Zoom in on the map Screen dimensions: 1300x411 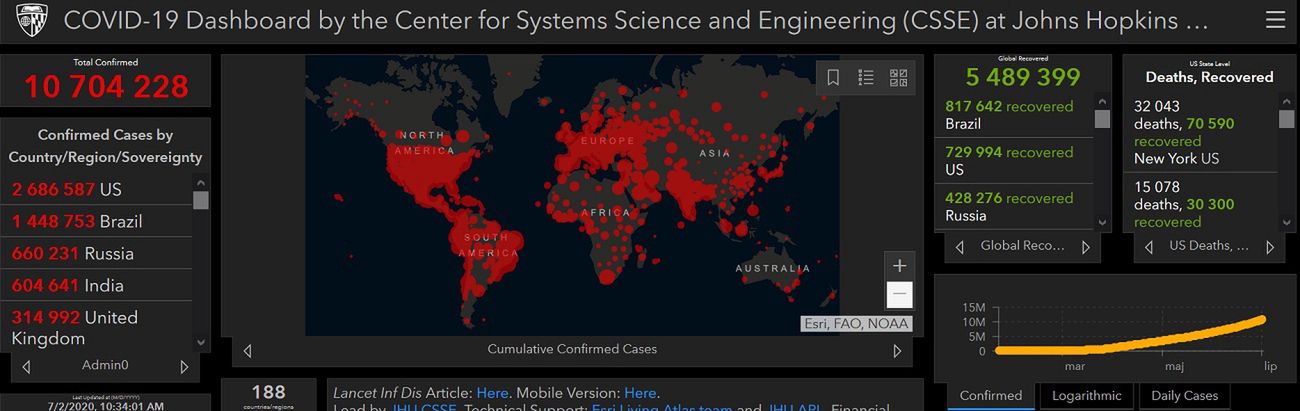(x=899, y=266)
